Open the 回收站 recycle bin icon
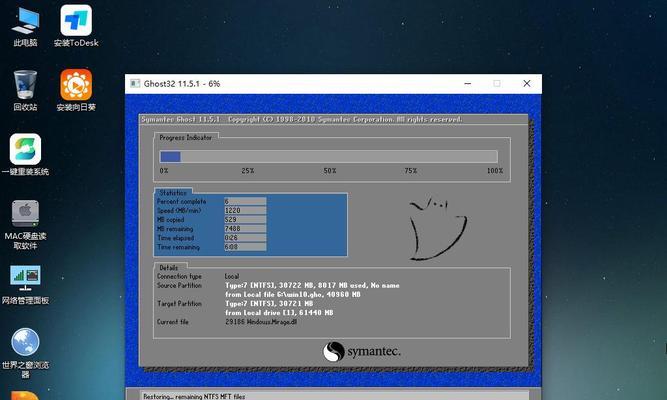This screenshot has height=400, width=667. [25, 88]
